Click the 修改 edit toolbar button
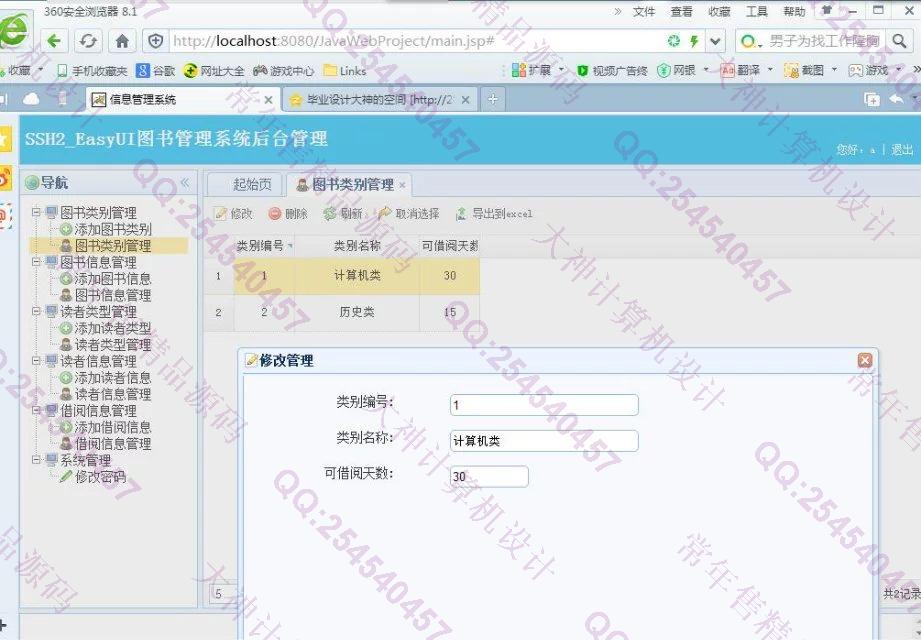This screenshot has height=640, width=921. 234,214
